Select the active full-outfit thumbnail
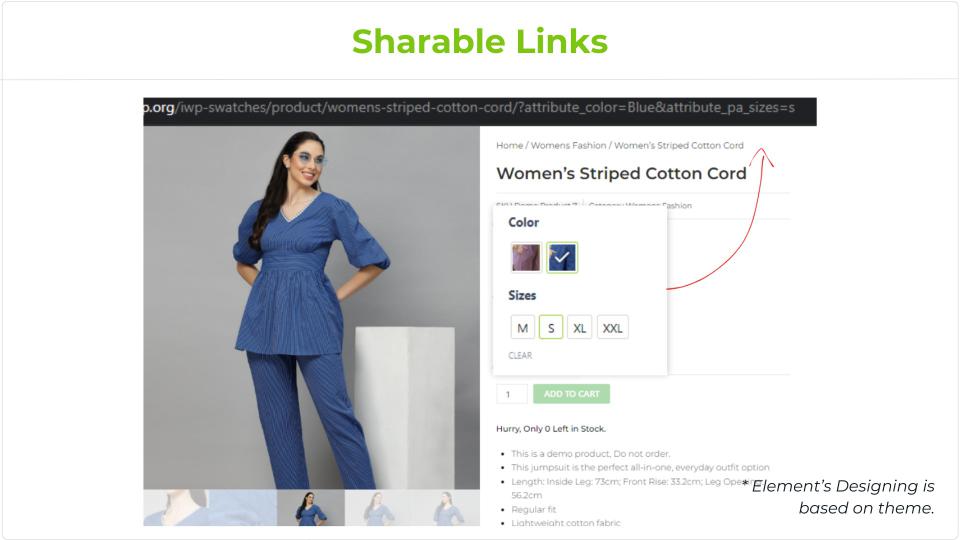Image resolution: width=960 pixels, height=540 pixels. tap(311, 508)
